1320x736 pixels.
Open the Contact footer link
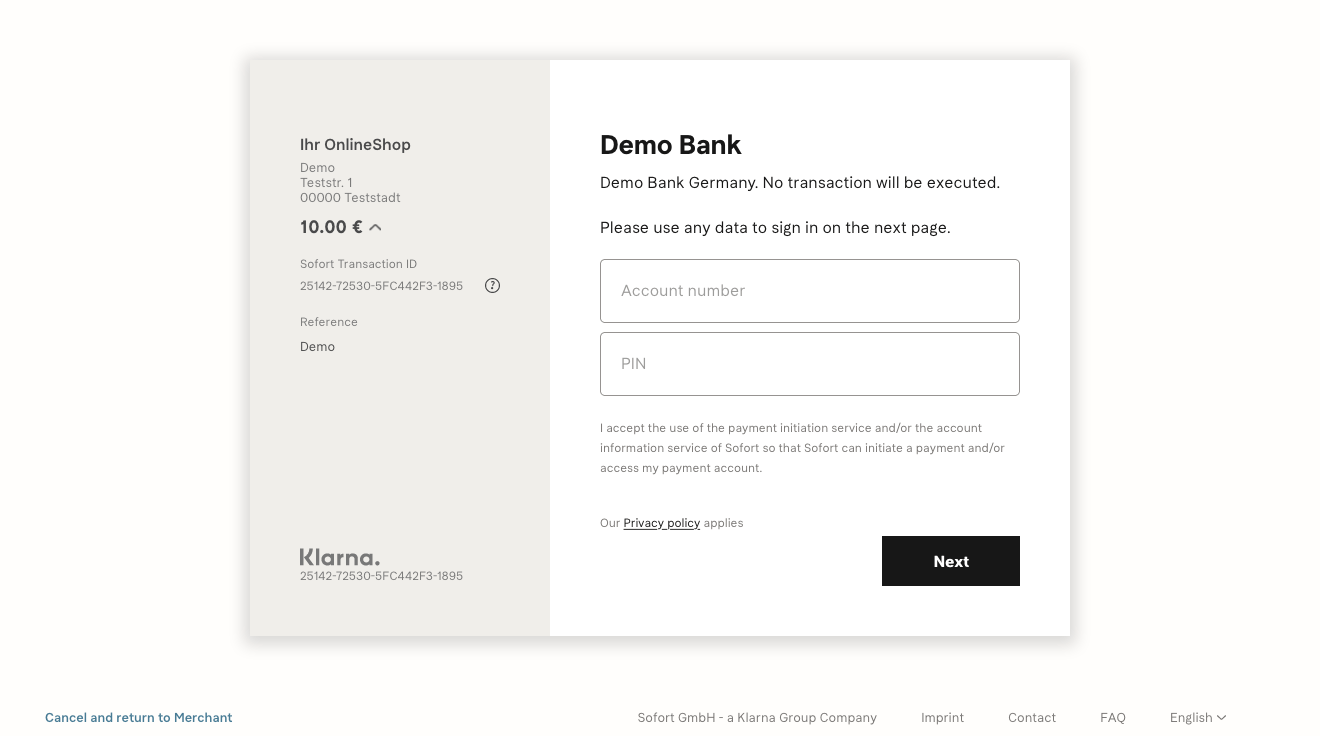click(x=1032, y=718)
